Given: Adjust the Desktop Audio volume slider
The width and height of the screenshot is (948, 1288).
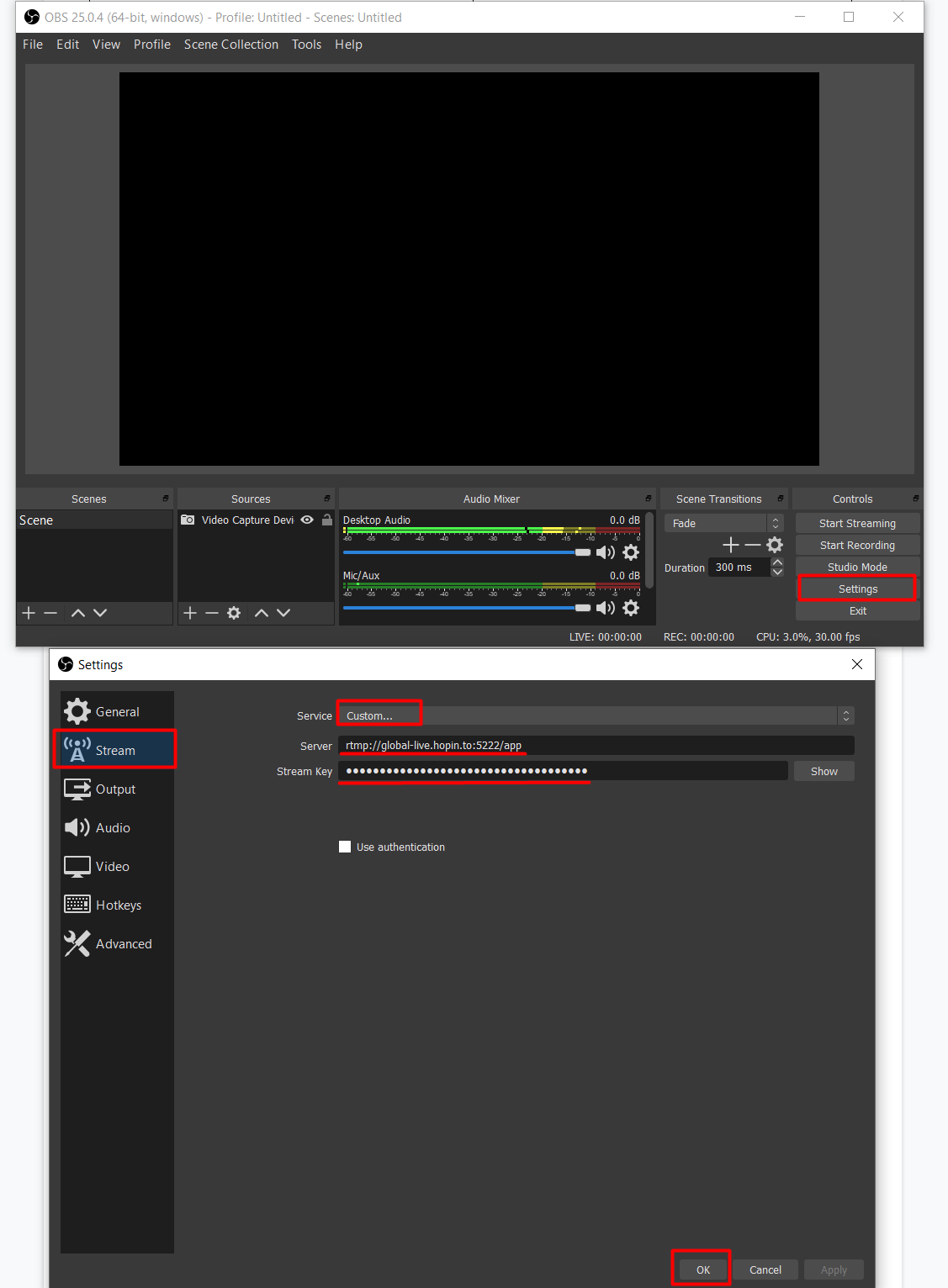Looking at the screenshot, I should click(582, 552).
